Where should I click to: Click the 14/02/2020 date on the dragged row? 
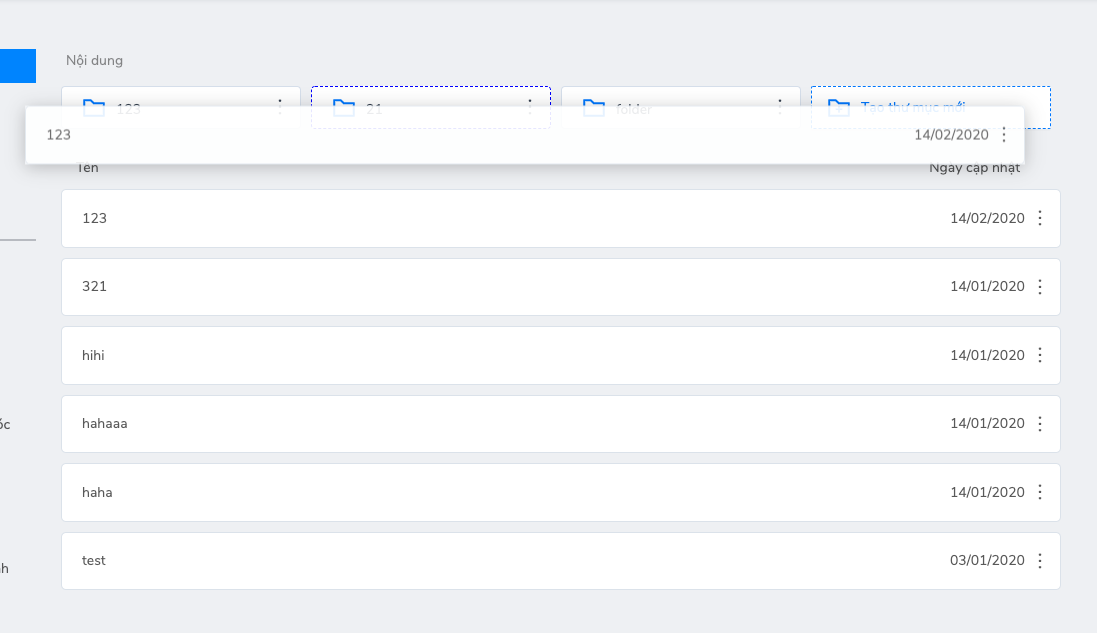tap(951, 135)
